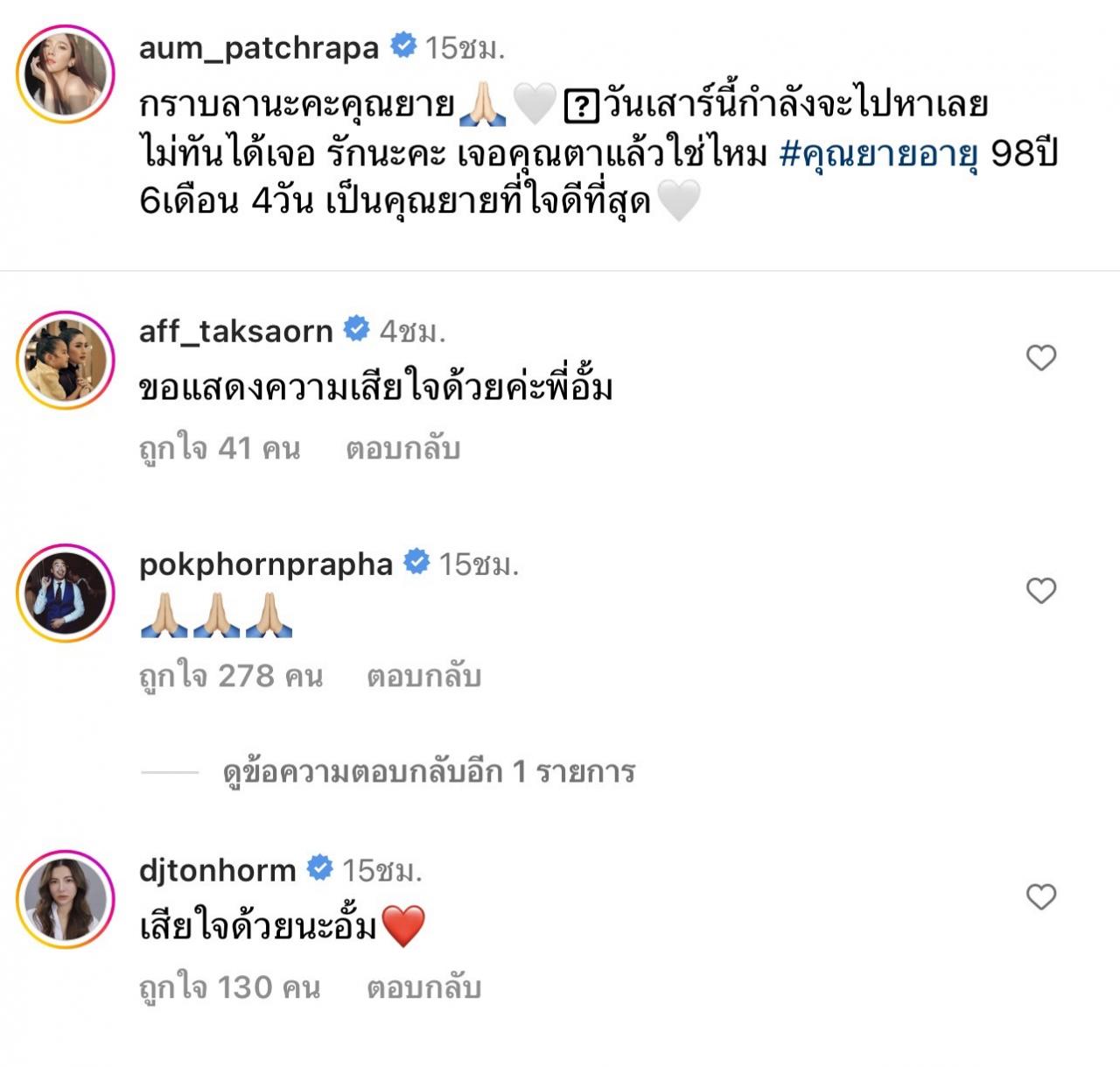Image resolution: width=1120 pixels, height=1067 pixels.
Task: View the 130 likes on djtonhorm comment
Action: [230, 988]
